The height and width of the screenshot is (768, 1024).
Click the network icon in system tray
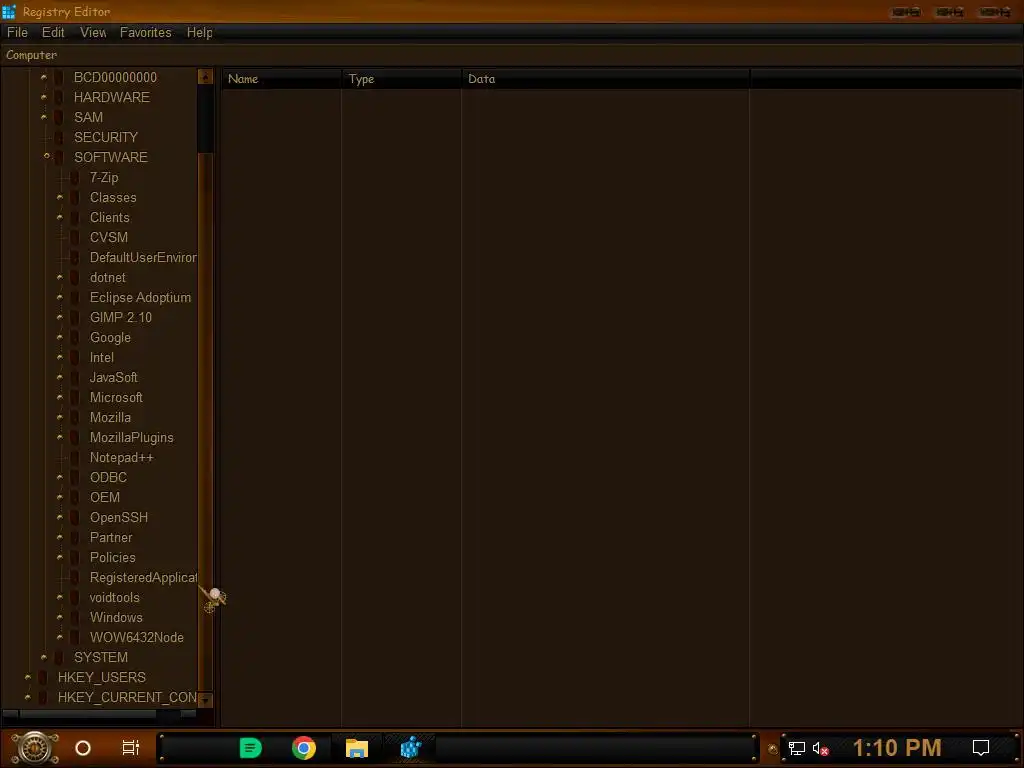(x=797, y=748)
